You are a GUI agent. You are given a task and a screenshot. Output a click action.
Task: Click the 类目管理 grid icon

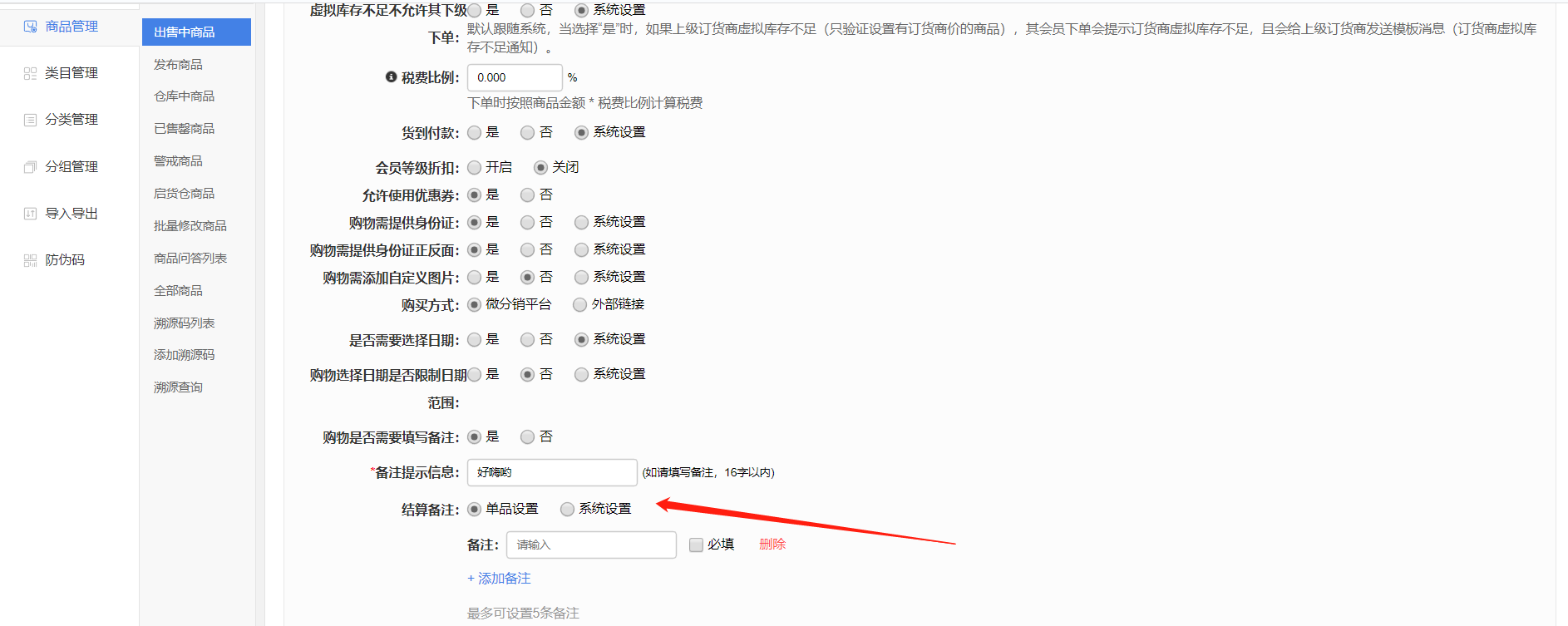(x=31, y=73)
